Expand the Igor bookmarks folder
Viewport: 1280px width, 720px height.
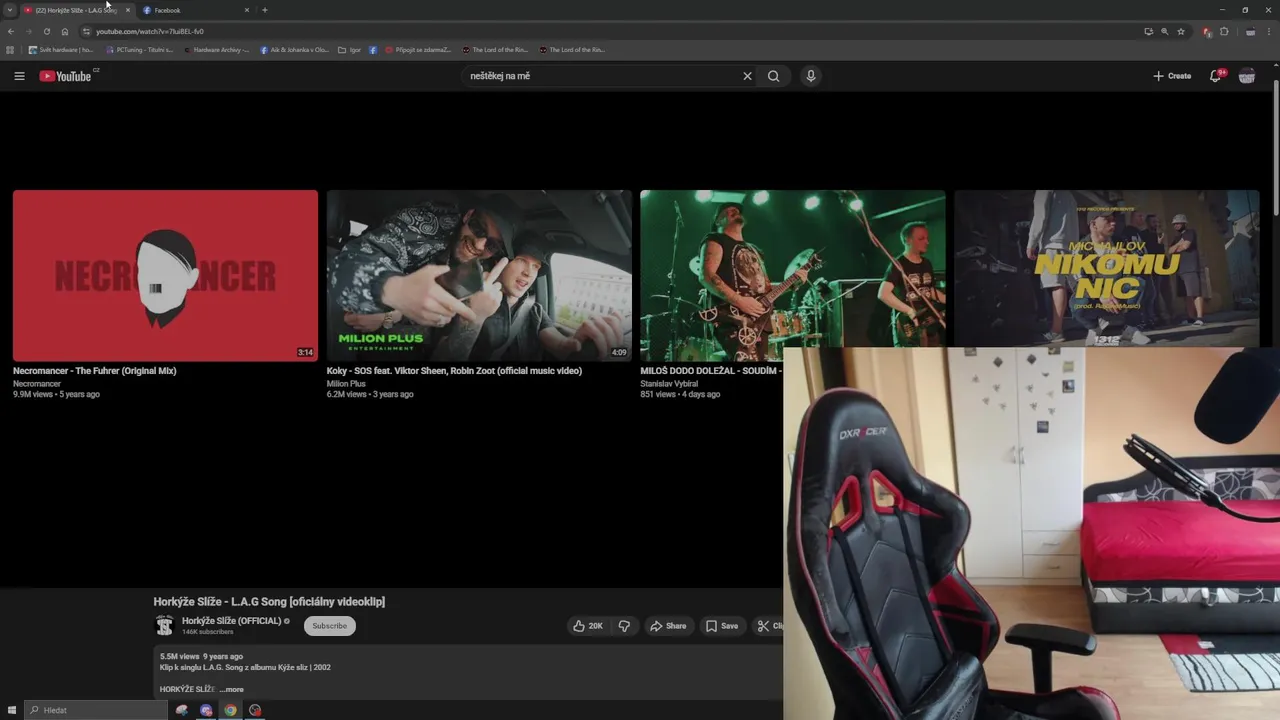coord(350,49)
